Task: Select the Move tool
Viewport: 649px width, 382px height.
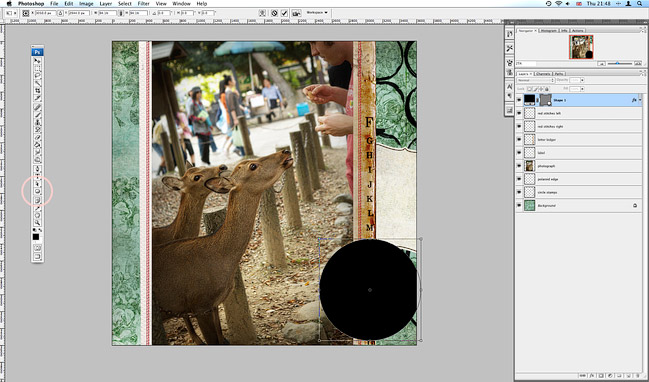Action: (37, 61)
